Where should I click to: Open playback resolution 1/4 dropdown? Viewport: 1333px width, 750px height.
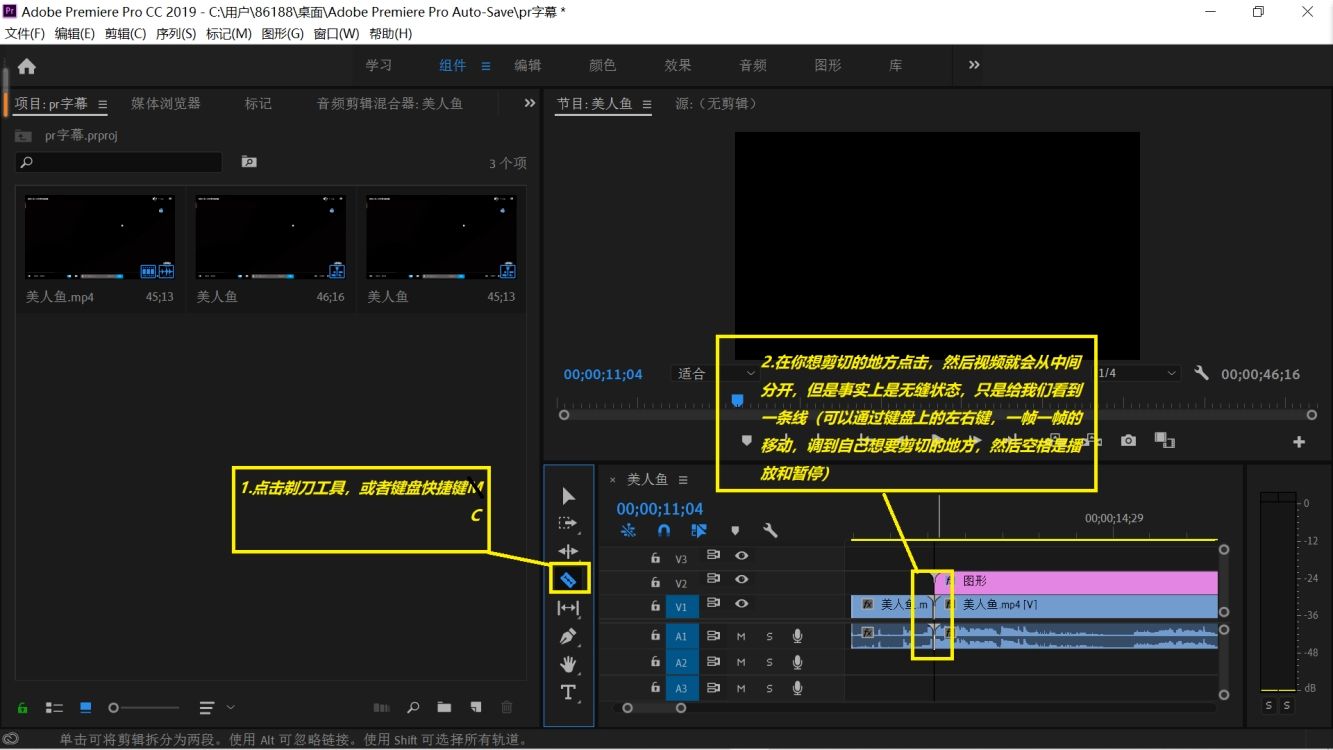click(1140, 373)
